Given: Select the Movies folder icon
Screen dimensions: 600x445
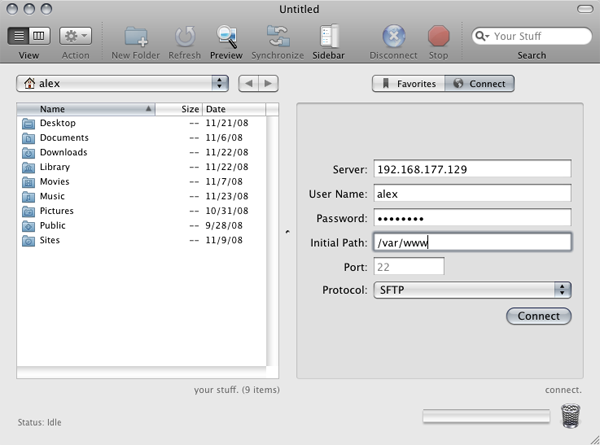Looking at the screenshot, I should pos(28,182).
